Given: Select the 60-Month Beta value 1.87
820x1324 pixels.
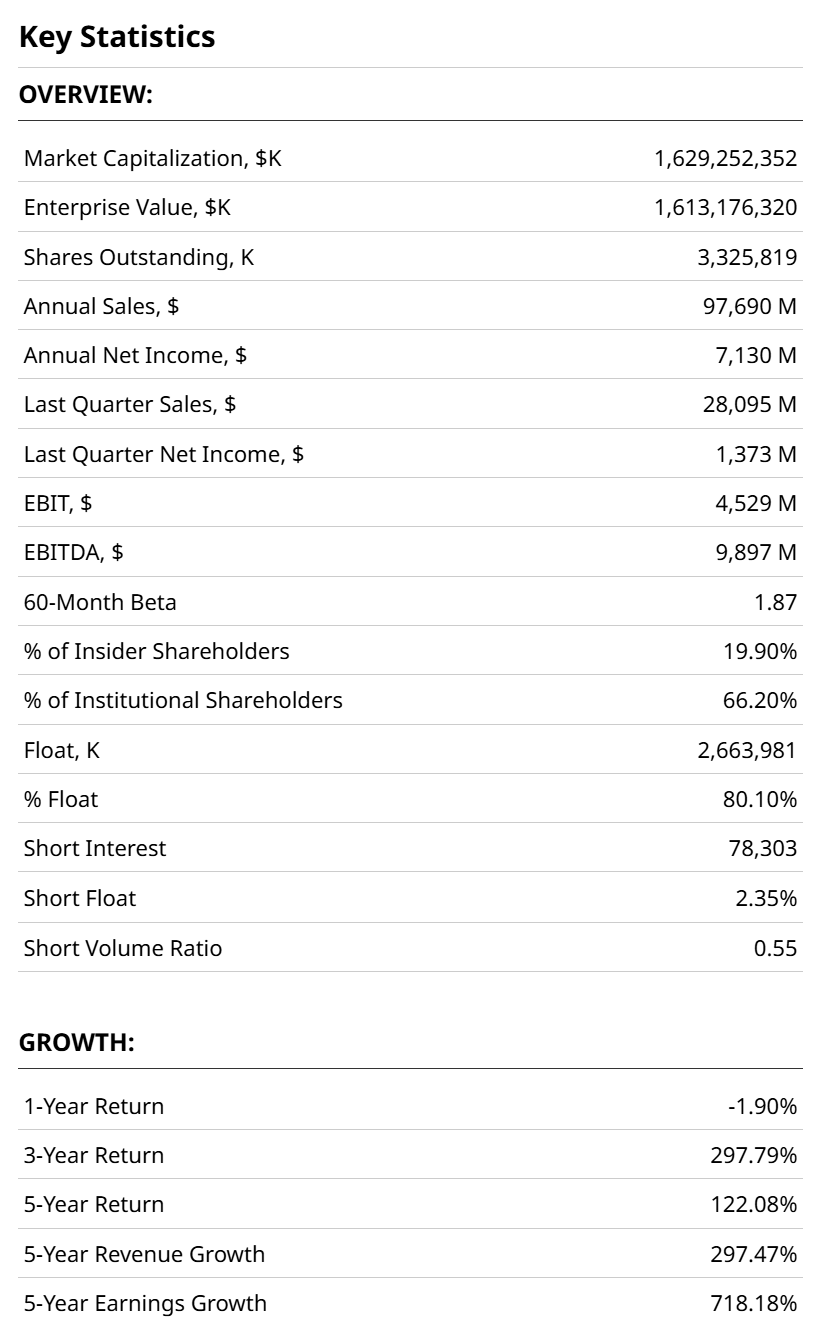Looking at the screenshot, I should 777,602.
